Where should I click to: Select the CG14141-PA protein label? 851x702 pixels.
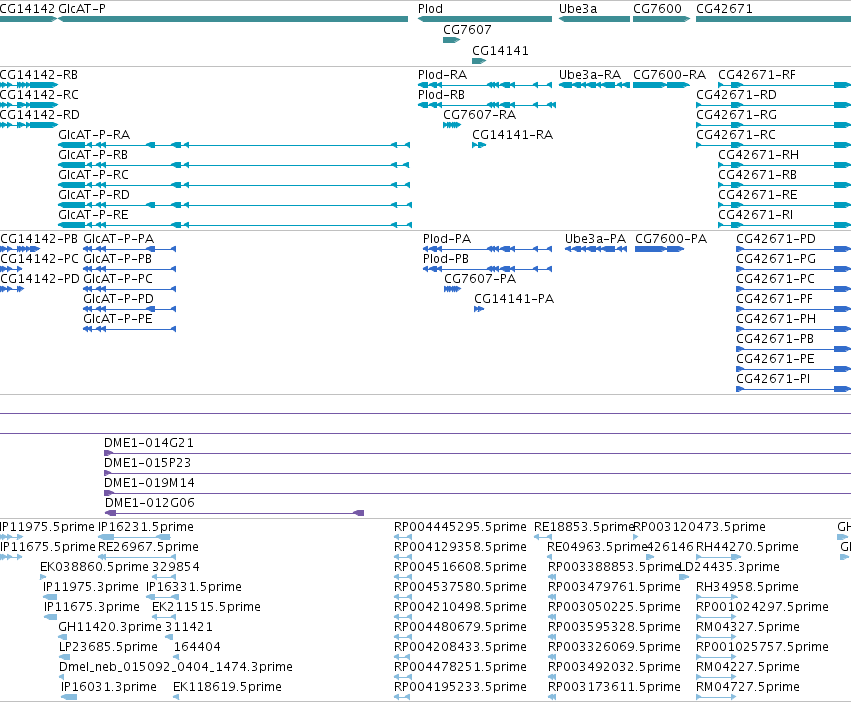514,299
